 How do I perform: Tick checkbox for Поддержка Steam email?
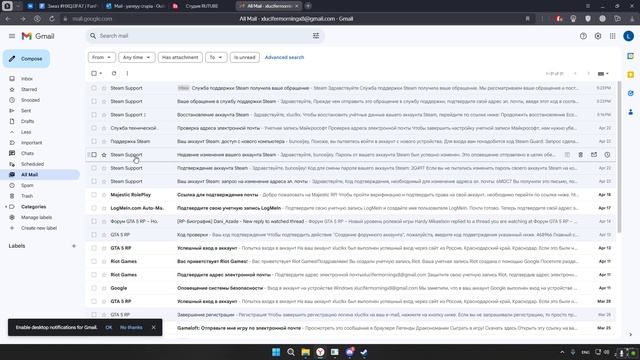(x=94, y=141)
